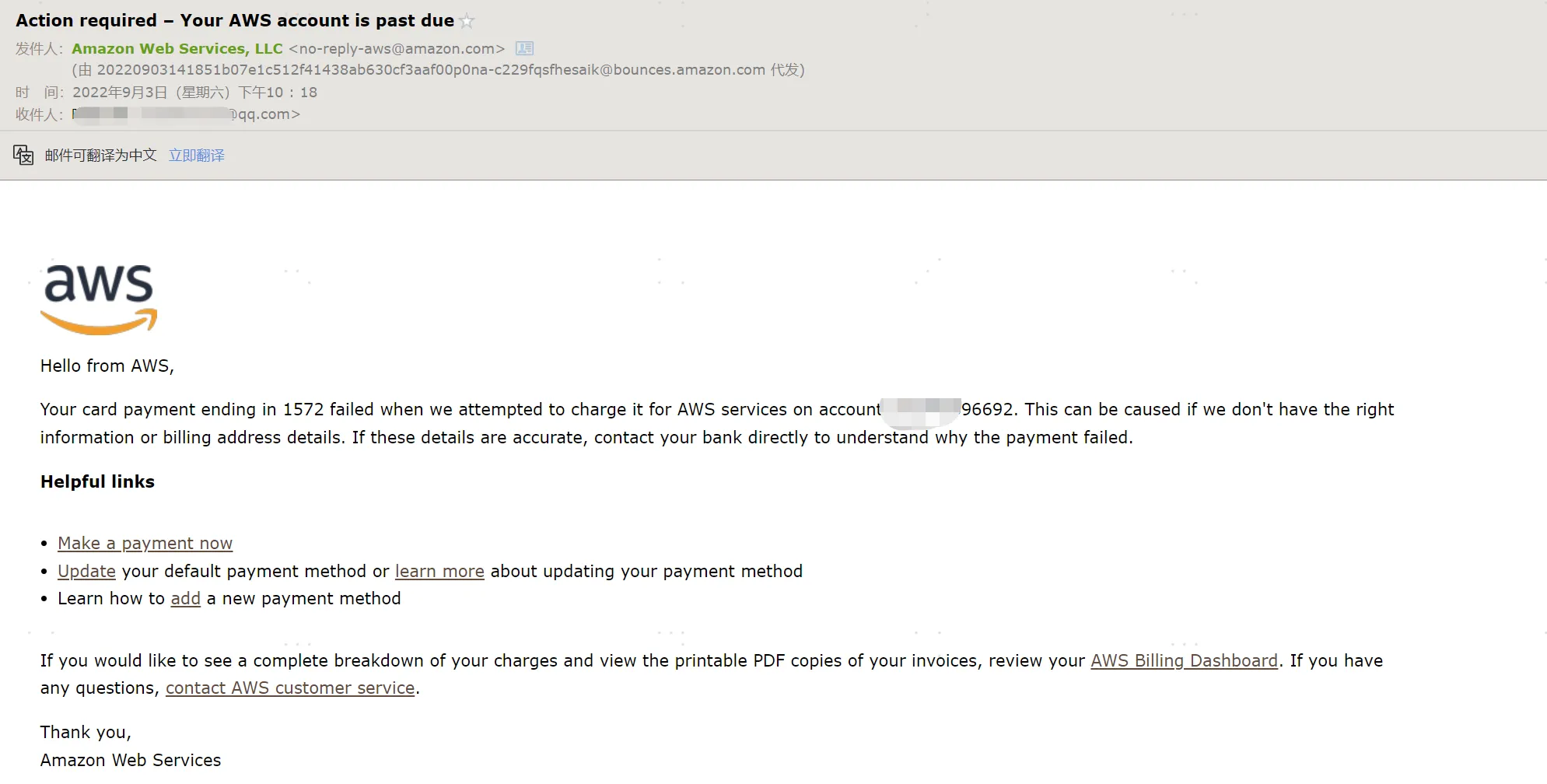Open the "learn more" link
Viewport: 1547px width, 784px height.
pos(439,572)
